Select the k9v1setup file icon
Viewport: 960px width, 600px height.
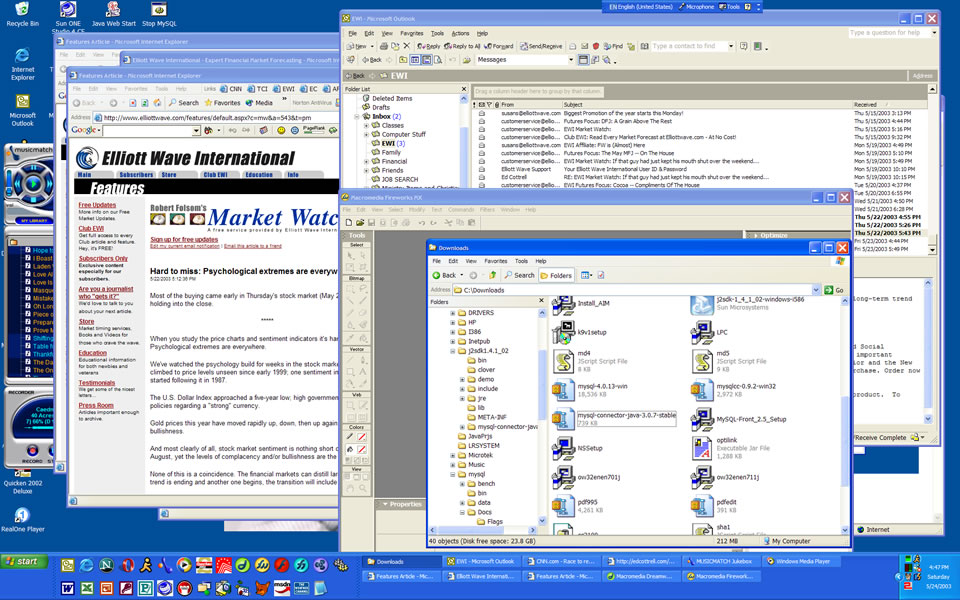tap(579, 332)
